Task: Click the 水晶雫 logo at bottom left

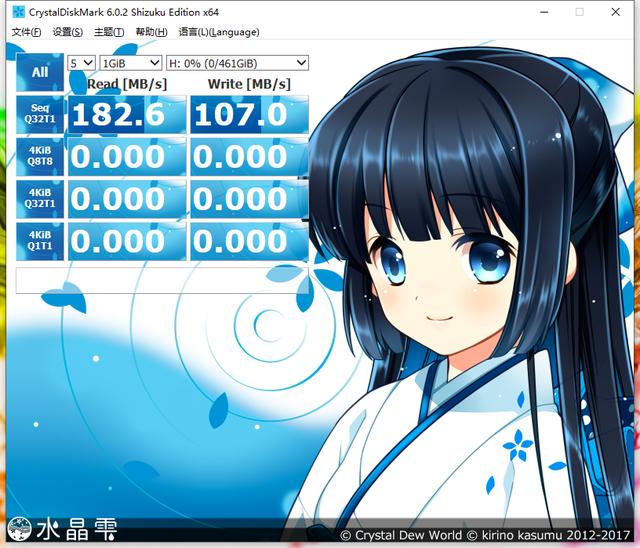Action: coord(62,529)
